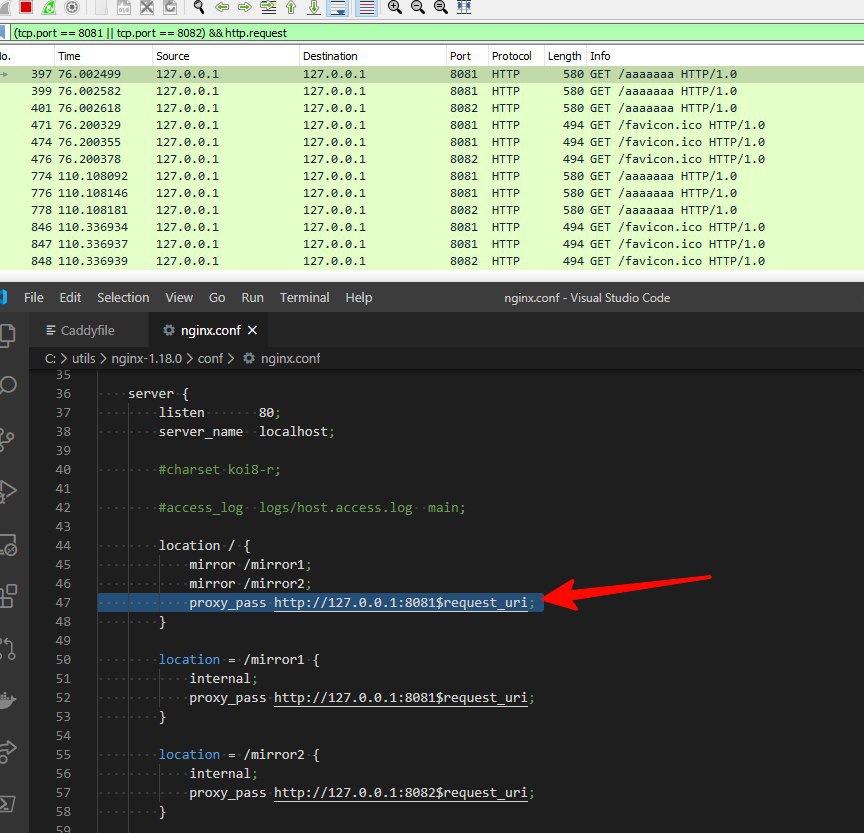Sort packets by the Destination column
This screenshot has height=833, width=864.
(372, 56)
